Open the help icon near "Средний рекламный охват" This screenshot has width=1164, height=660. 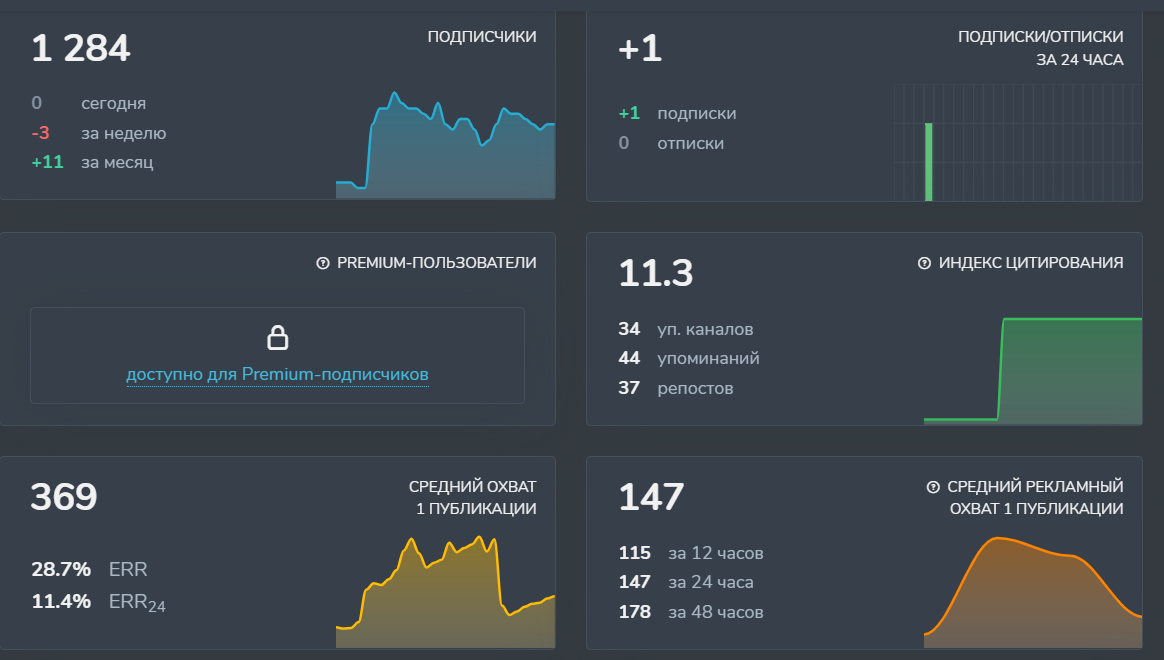[934, 486]
